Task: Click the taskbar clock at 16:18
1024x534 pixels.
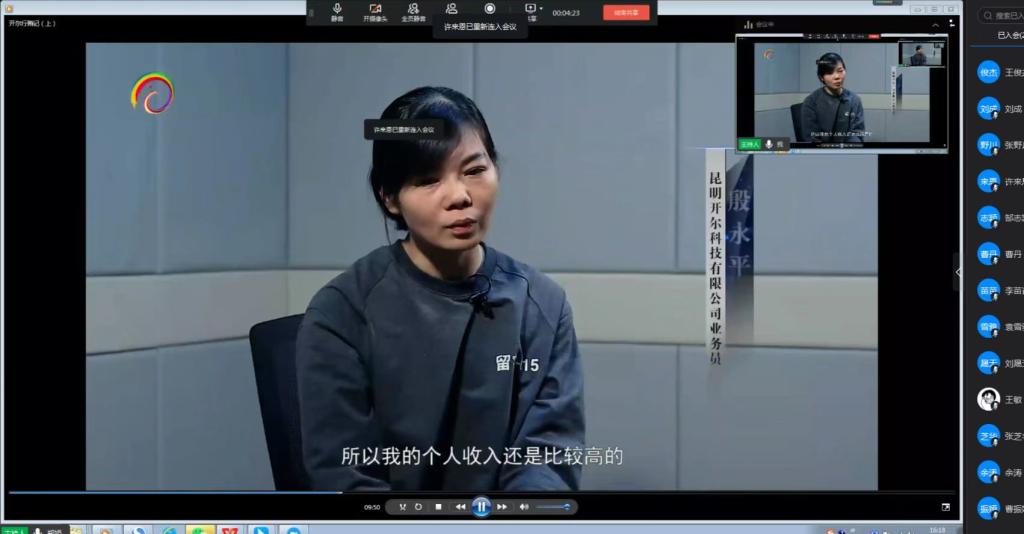Action: (x=938, y=530)
